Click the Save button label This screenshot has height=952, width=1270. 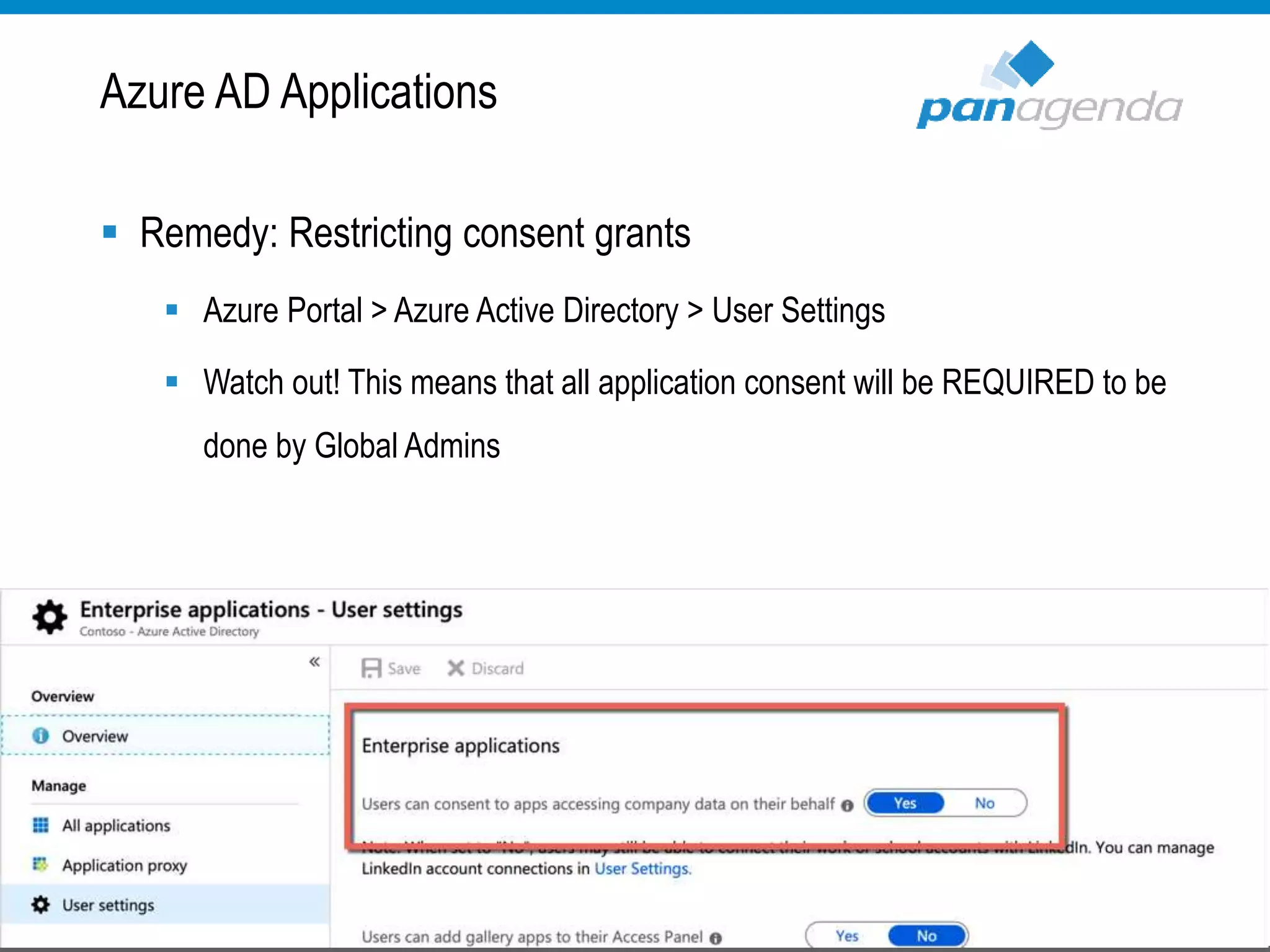(x=404, y=668)
